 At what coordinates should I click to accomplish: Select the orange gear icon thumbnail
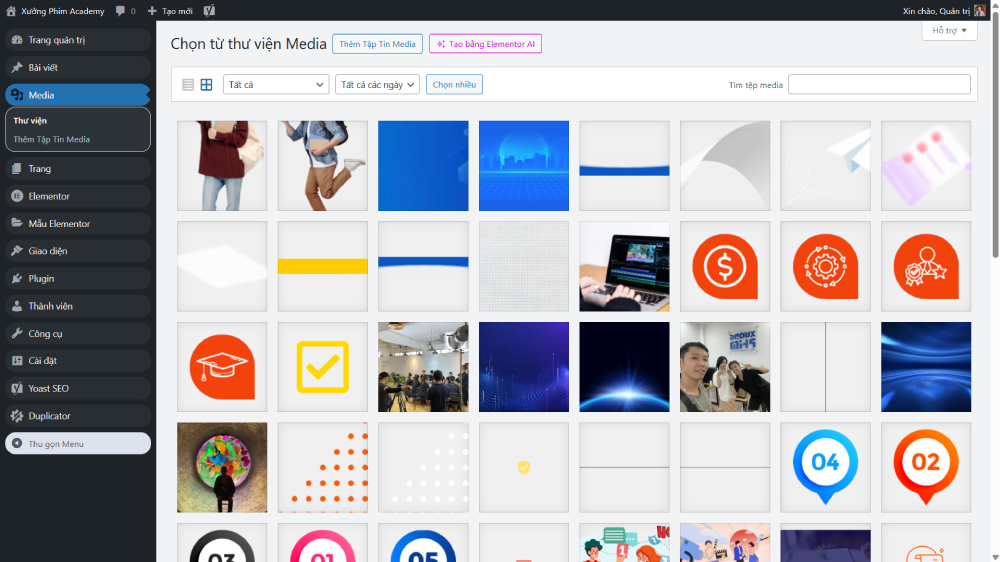(x=825, y=267)
